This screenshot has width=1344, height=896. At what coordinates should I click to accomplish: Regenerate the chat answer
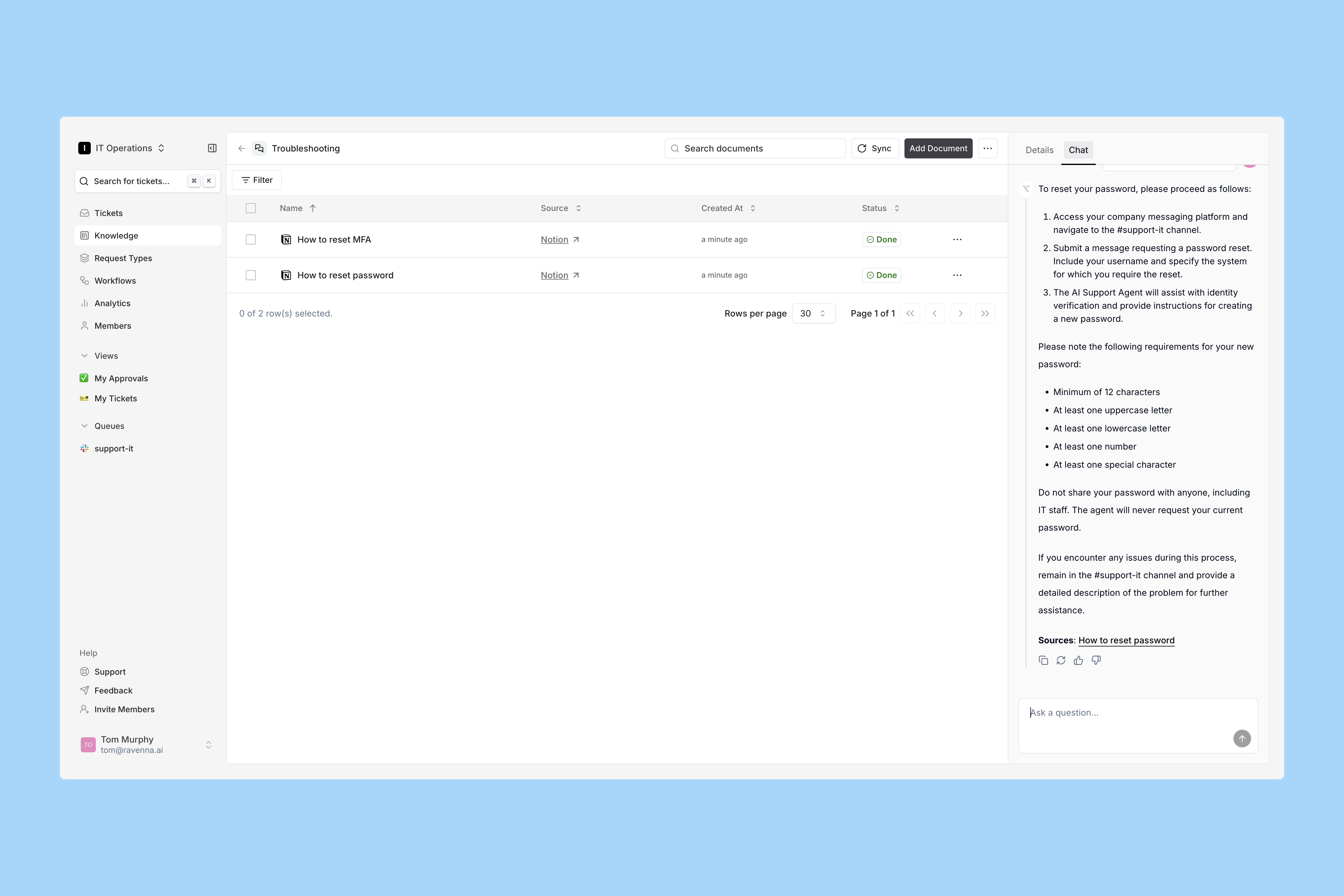coord(1061,661)
